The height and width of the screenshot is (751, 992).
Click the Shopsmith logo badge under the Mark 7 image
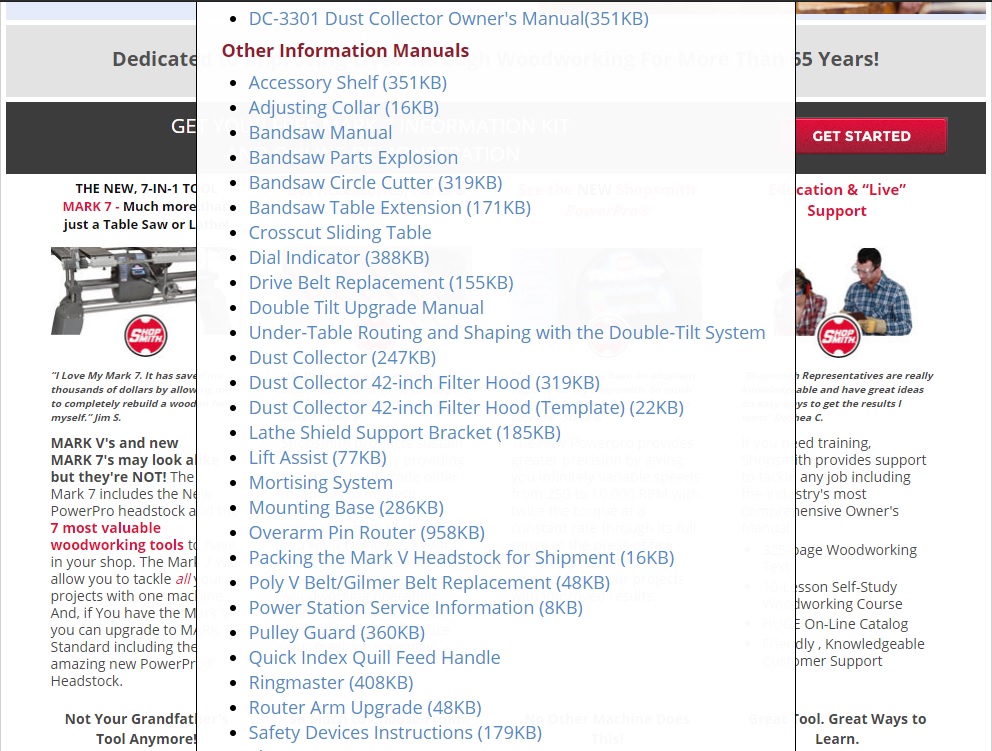146,335
